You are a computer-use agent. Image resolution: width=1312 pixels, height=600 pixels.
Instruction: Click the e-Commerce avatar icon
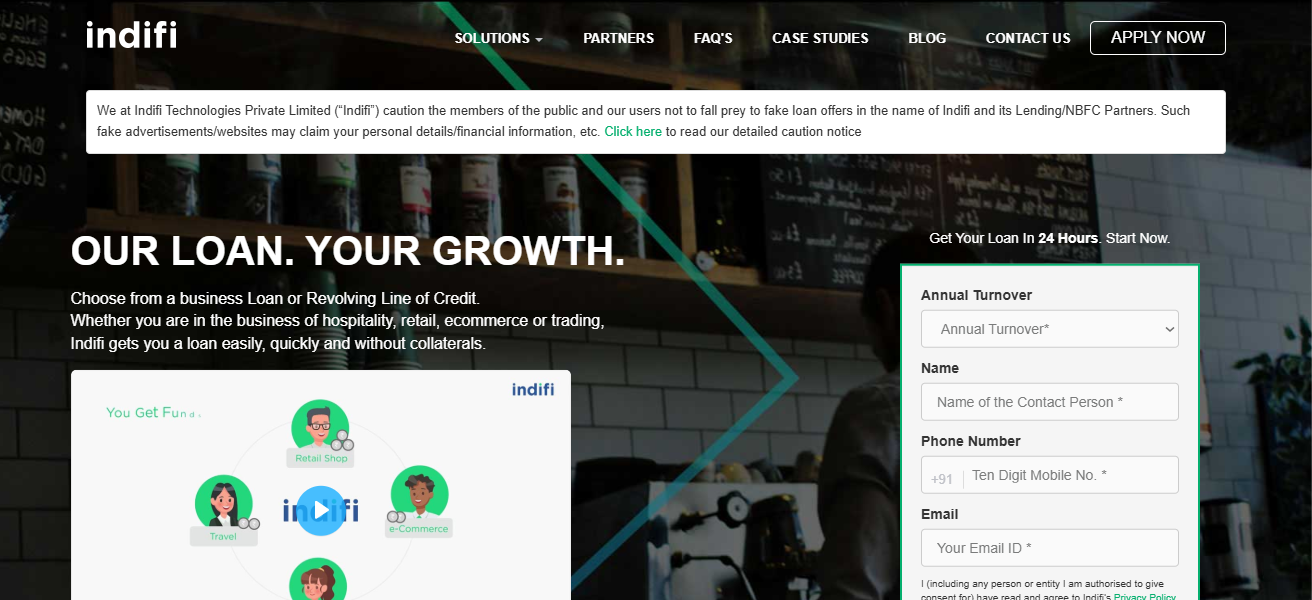(419, 494)
